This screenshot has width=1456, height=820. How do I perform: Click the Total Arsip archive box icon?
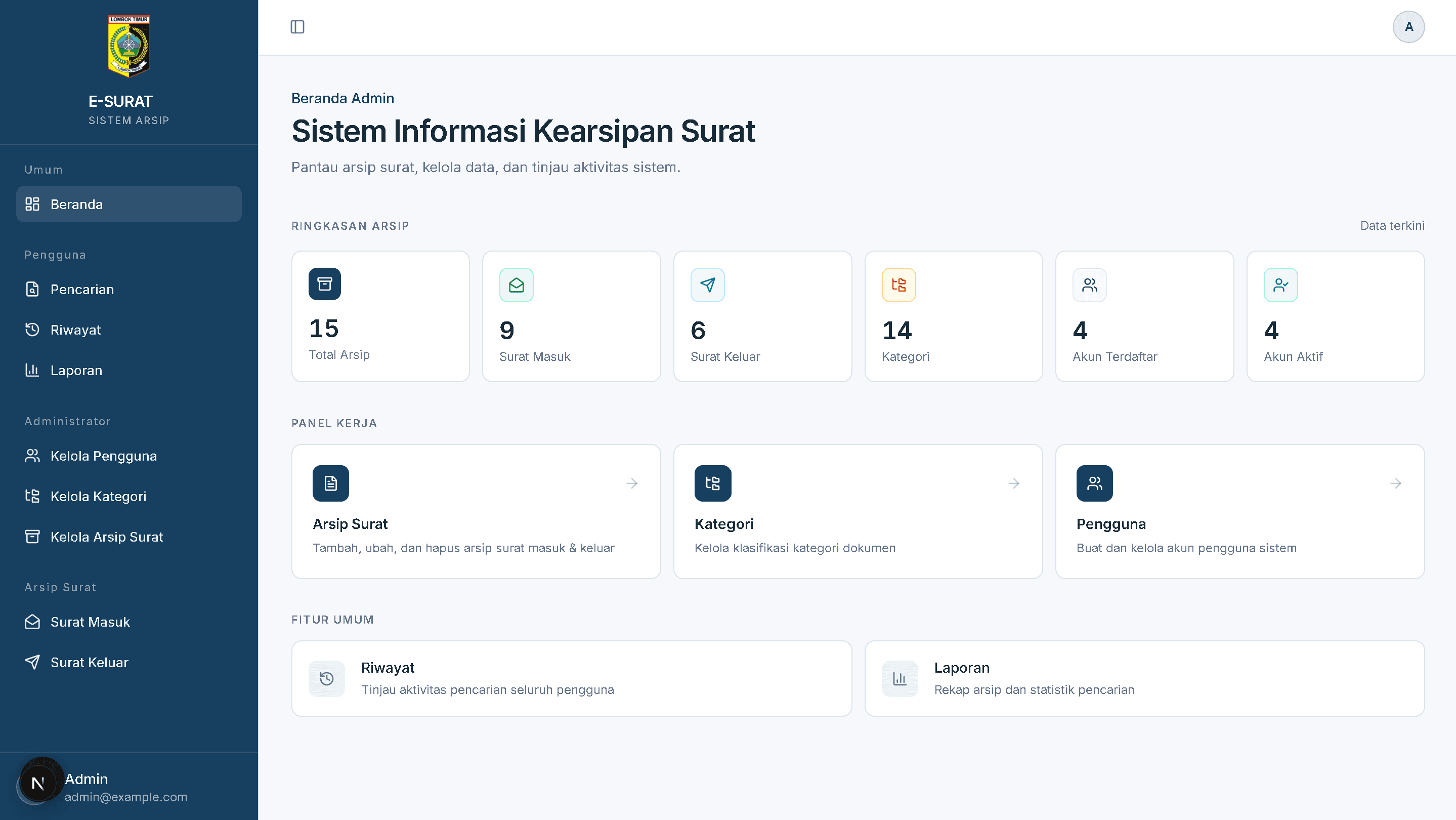(324, 284)
